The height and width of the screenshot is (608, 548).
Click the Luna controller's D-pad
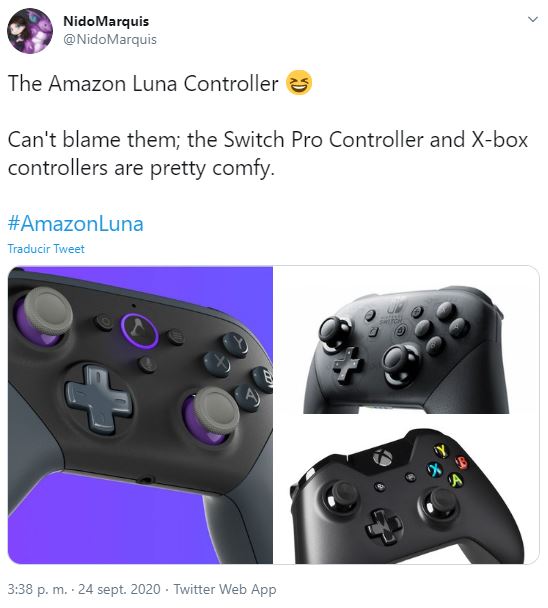99,399
